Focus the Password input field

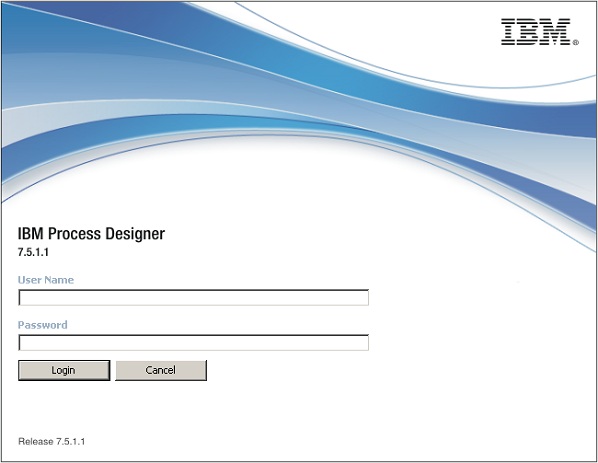193,342
